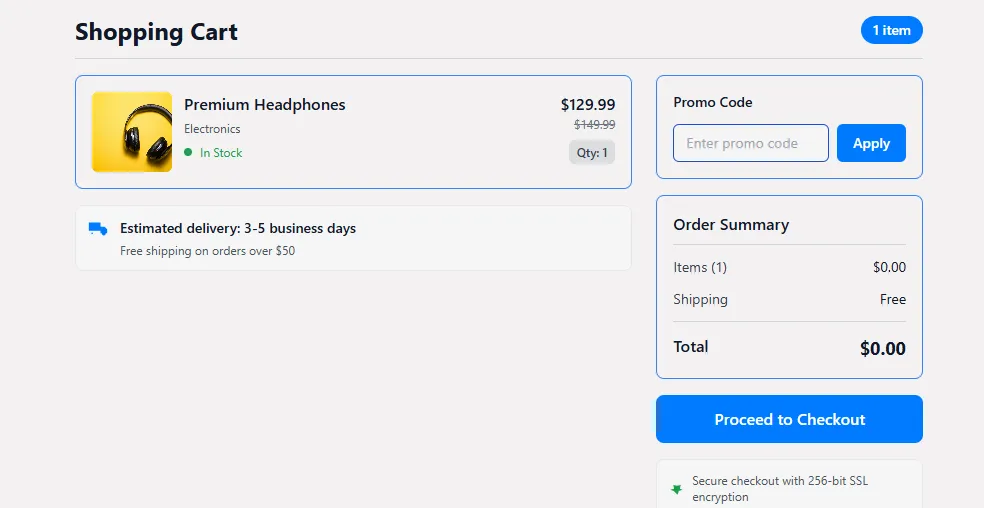Open the Premium Headphones product title
Screen dimensions: 984x508
pos(264,105)
